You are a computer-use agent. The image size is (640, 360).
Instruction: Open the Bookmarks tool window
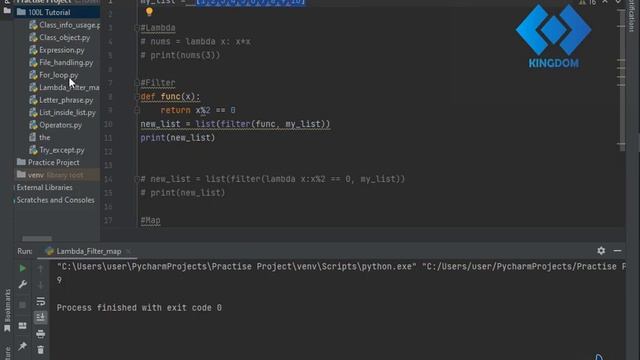tap(7, 310)
